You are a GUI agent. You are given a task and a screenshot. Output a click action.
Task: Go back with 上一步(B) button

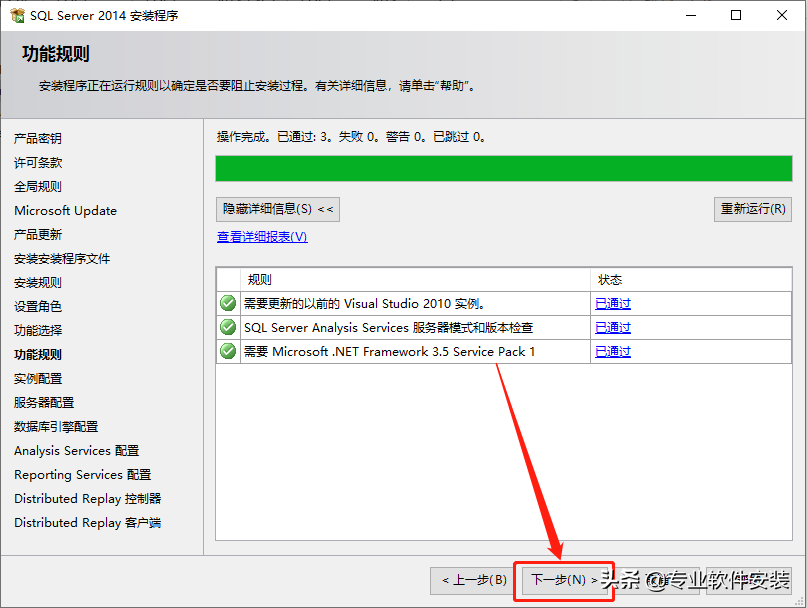tap(474, 580)
